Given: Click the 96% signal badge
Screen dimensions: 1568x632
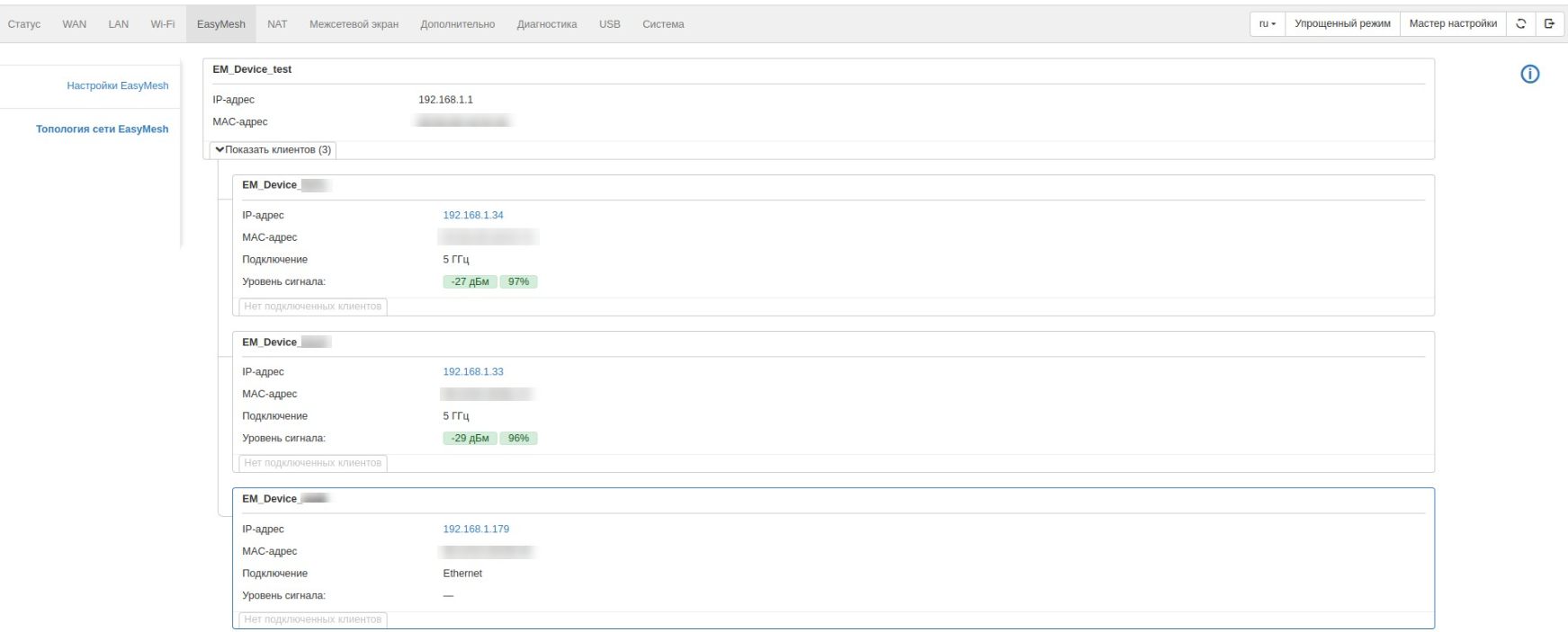Looking at the screenshot, I should point(518,439).
